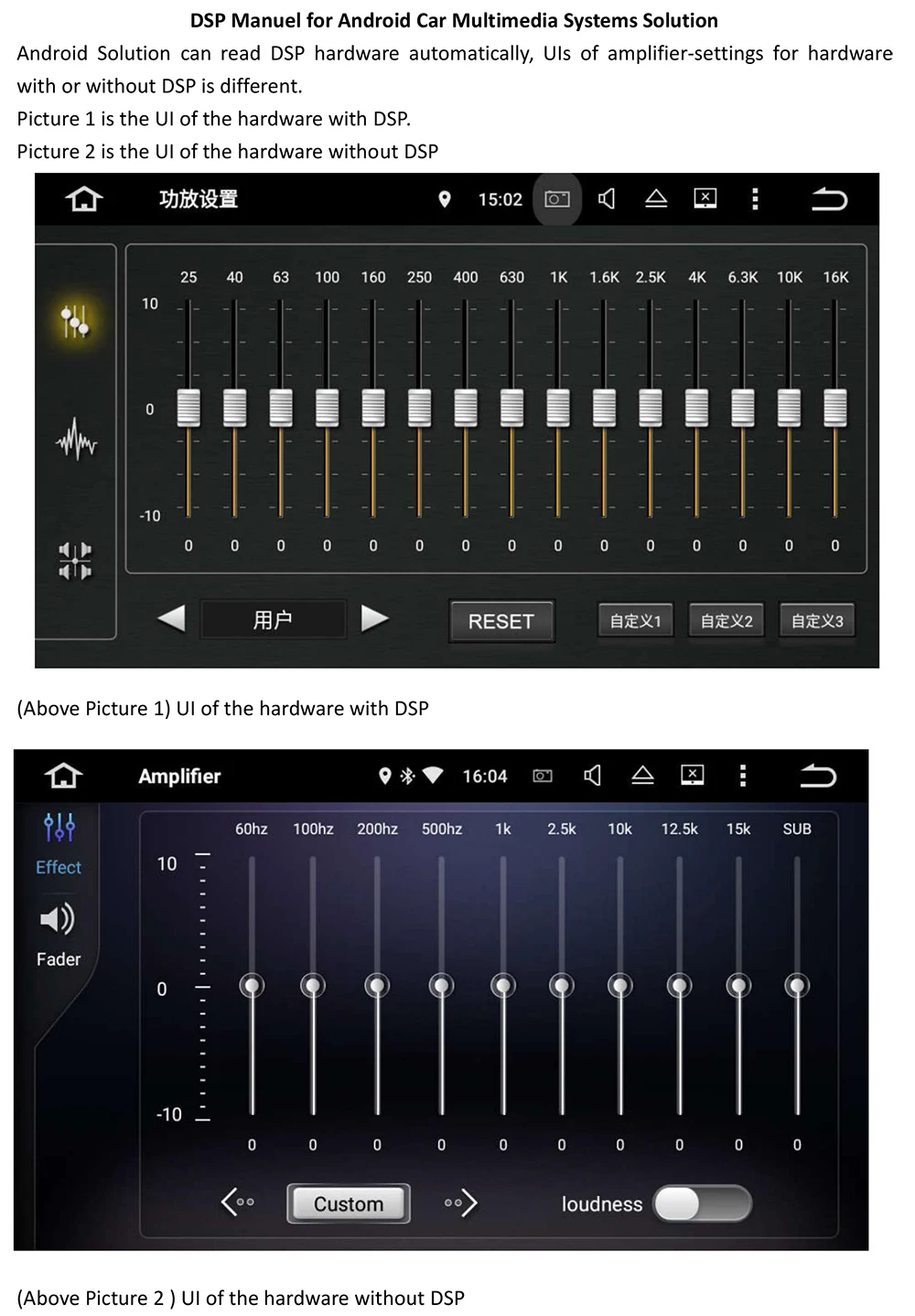Screen dimensions: 915x1316
Task: Tap the location pin in Amplifier status bar
Action: click(x=385, y=776)
